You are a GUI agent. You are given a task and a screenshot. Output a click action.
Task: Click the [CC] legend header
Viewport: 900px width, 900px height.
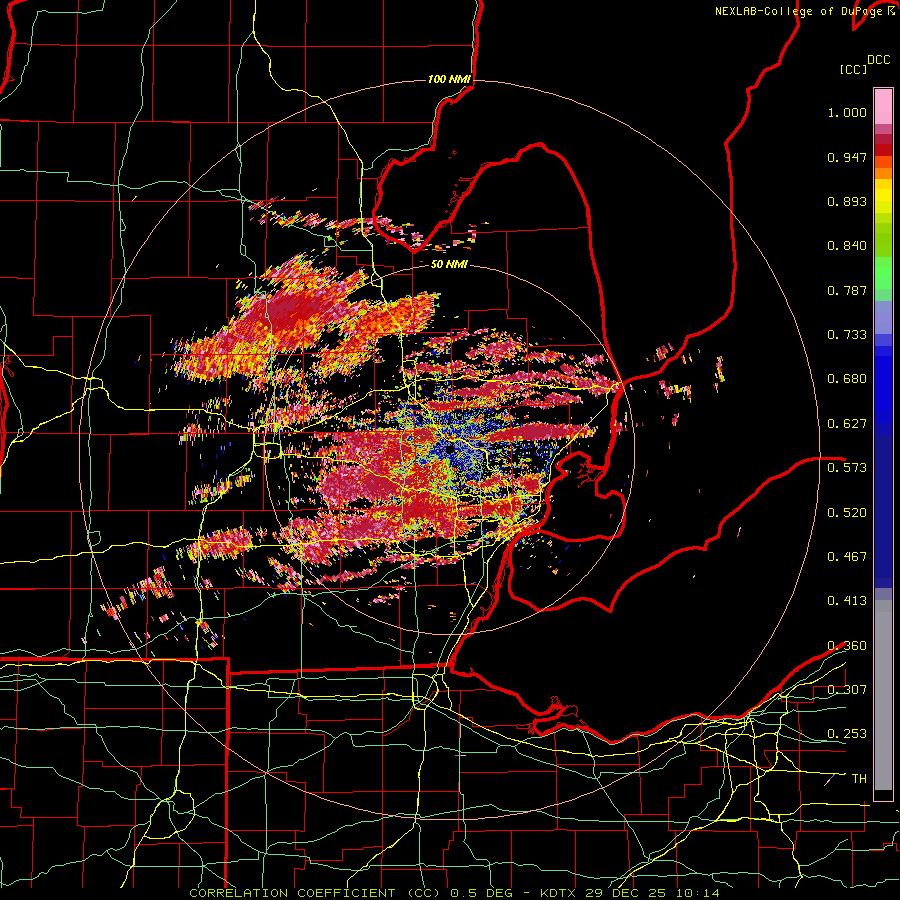click(x=853, y=69)
